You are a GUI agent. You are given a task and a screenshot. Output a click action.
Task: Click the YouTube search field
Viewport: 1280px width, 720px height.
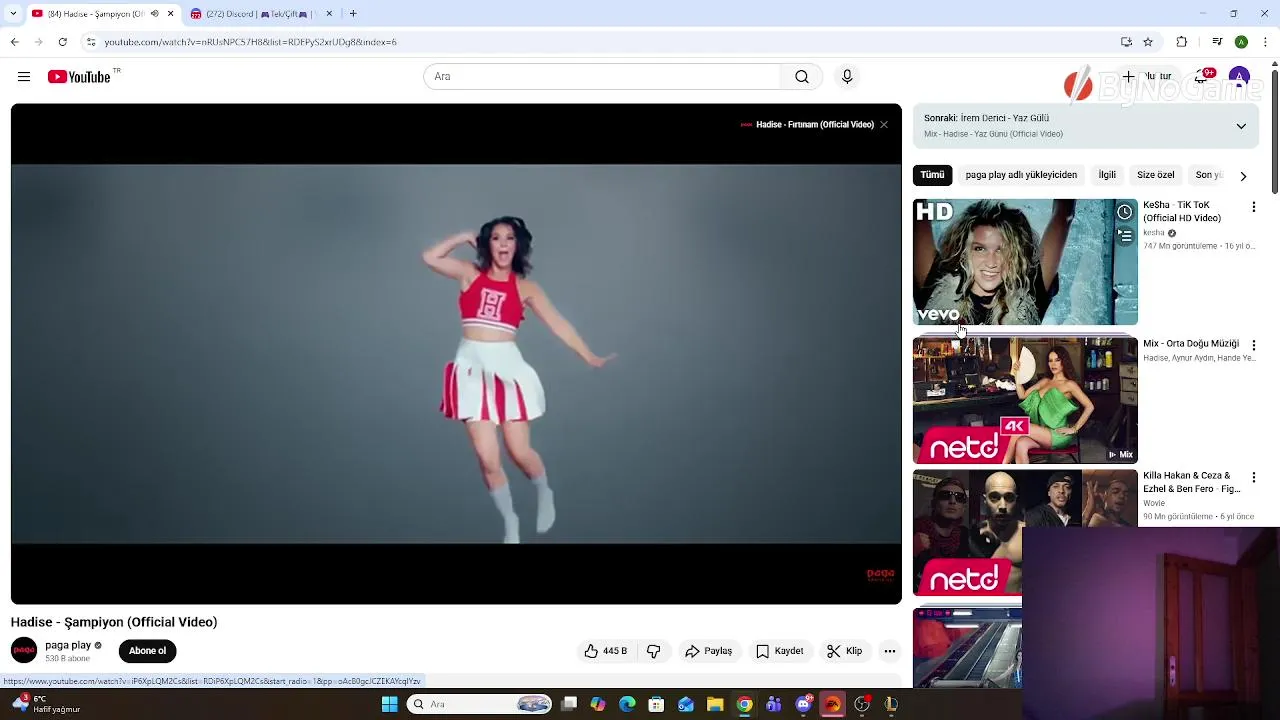point(604,77)
